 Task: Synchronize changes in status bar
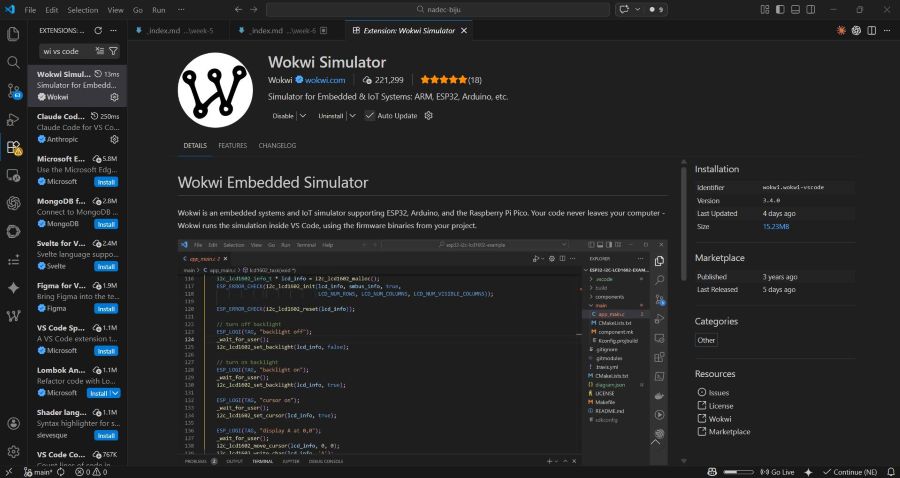[62, 472]
